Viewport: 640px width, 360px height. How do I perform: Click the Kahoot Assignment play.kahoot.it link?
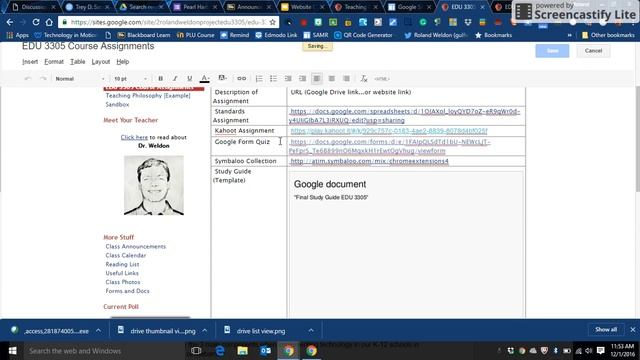(x=389, y=131)
